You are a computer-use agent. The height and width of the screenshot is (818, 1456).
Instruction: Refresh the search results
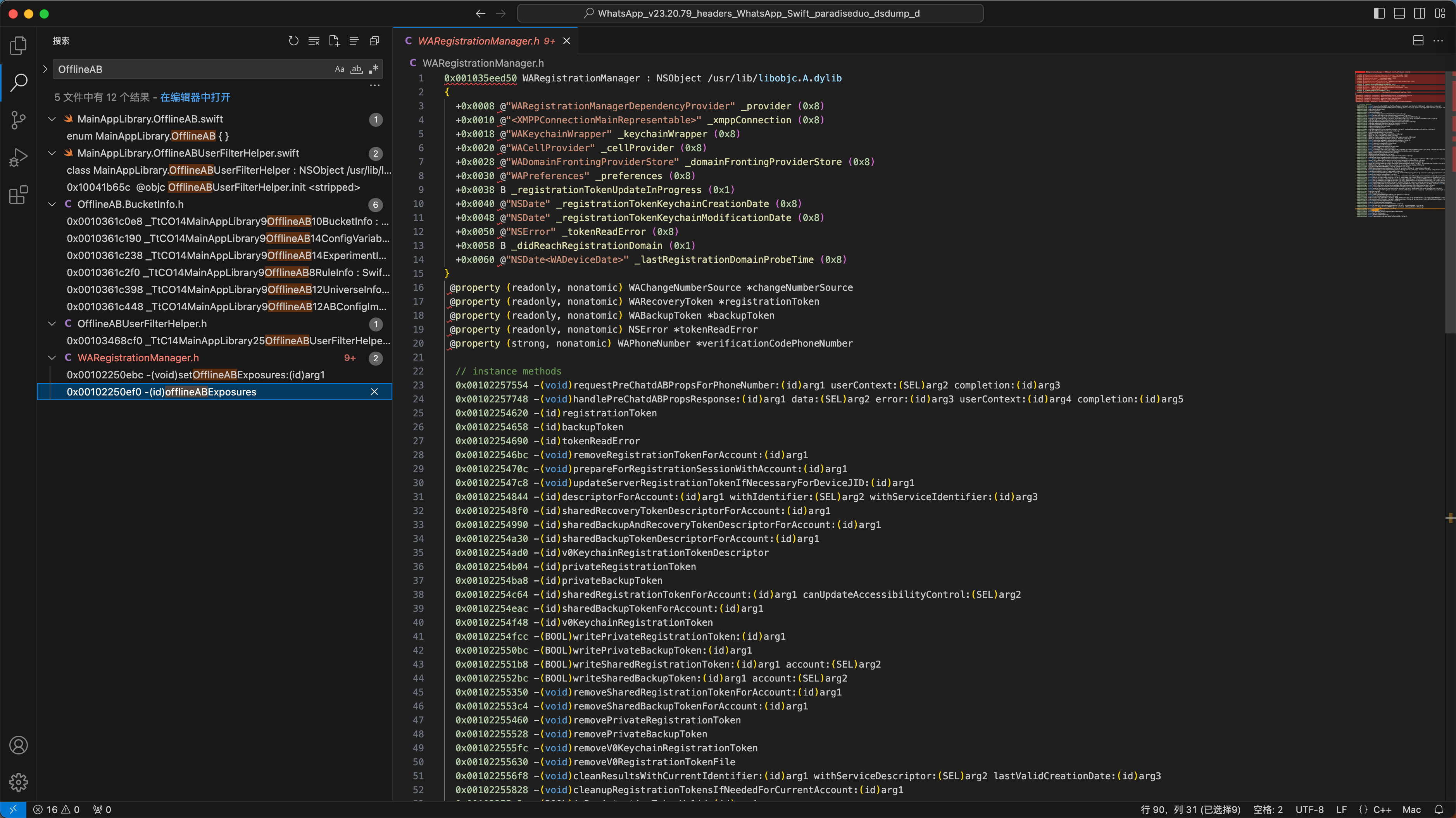(x=293, y=41)
